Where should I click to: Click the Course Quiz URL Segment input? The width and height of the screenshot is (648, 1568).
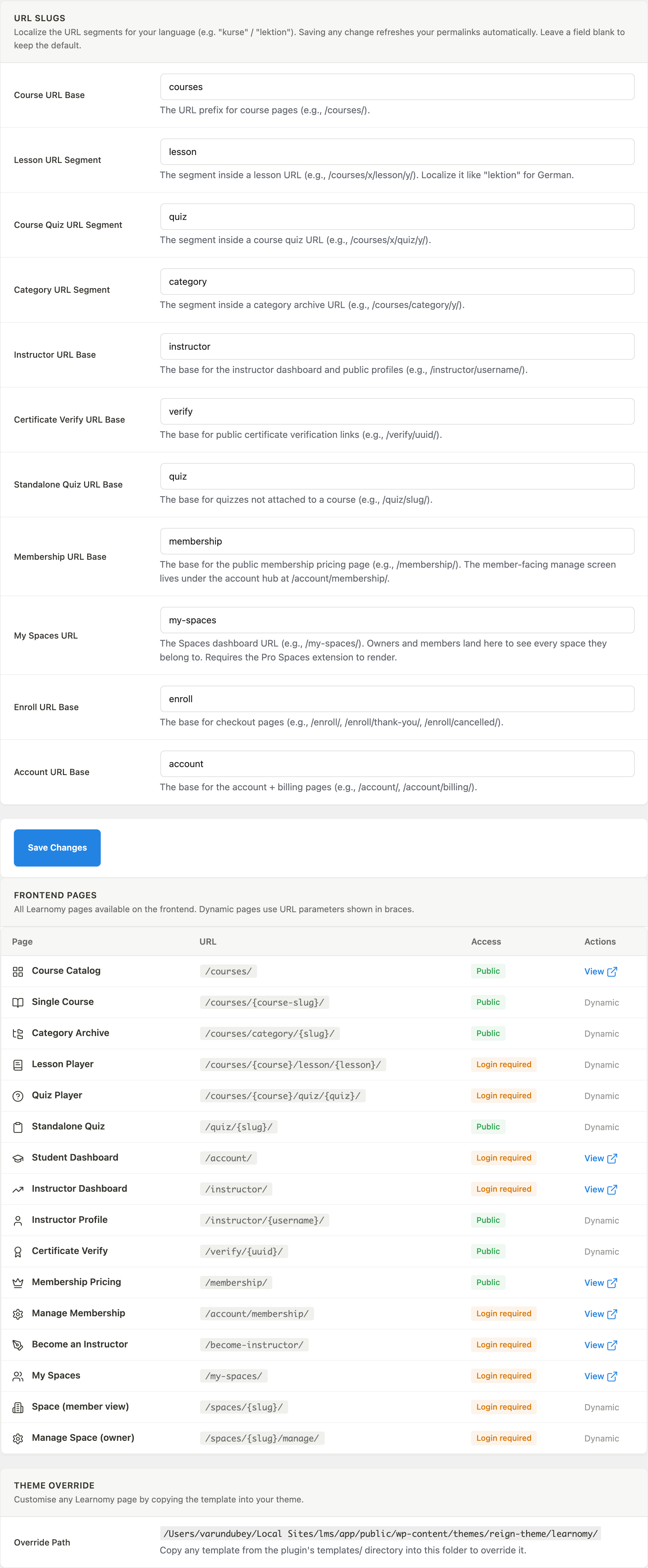pos(397,217)
